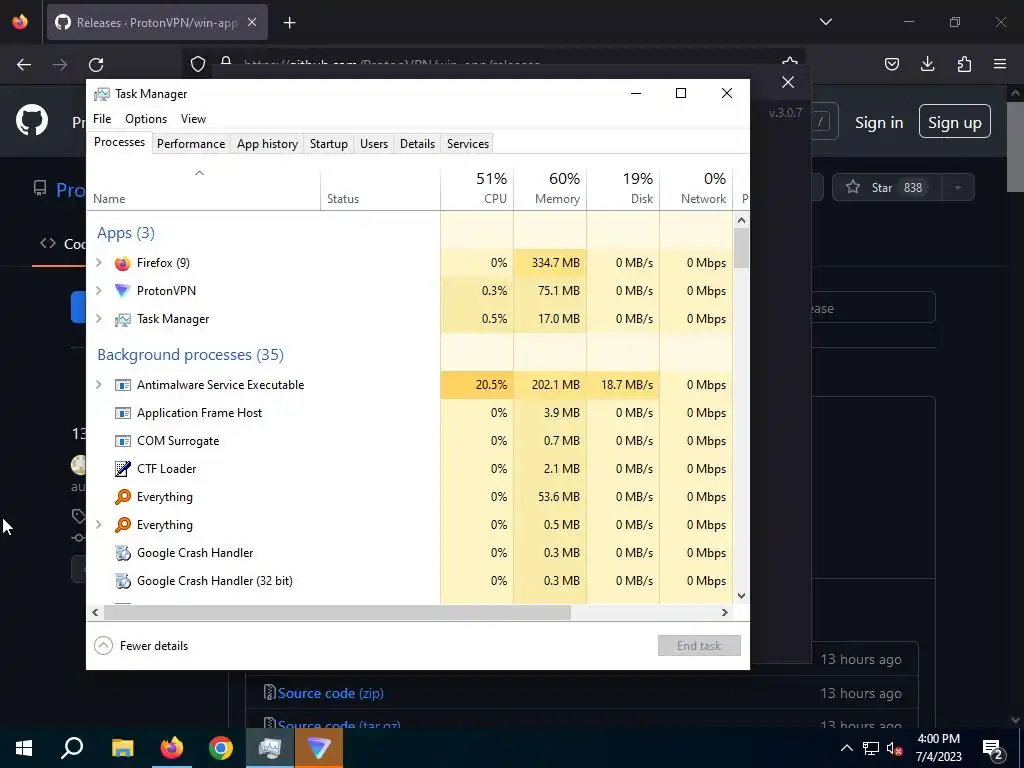This screenshot has height=768, width=1024.
Task: Open the notification center icon
Action: [992, 748]
